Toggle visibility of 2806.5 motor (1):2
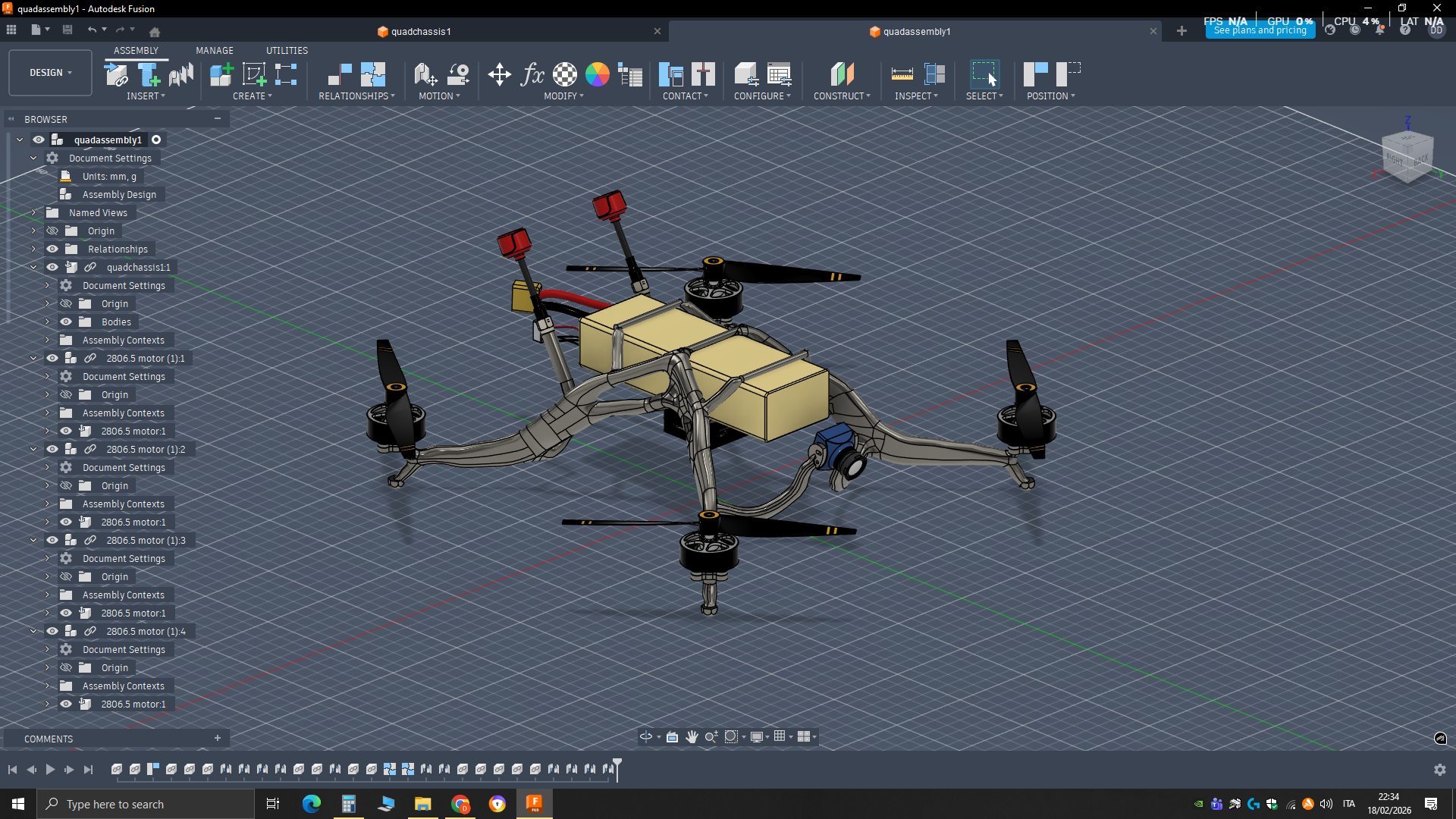 coord(52,450)
